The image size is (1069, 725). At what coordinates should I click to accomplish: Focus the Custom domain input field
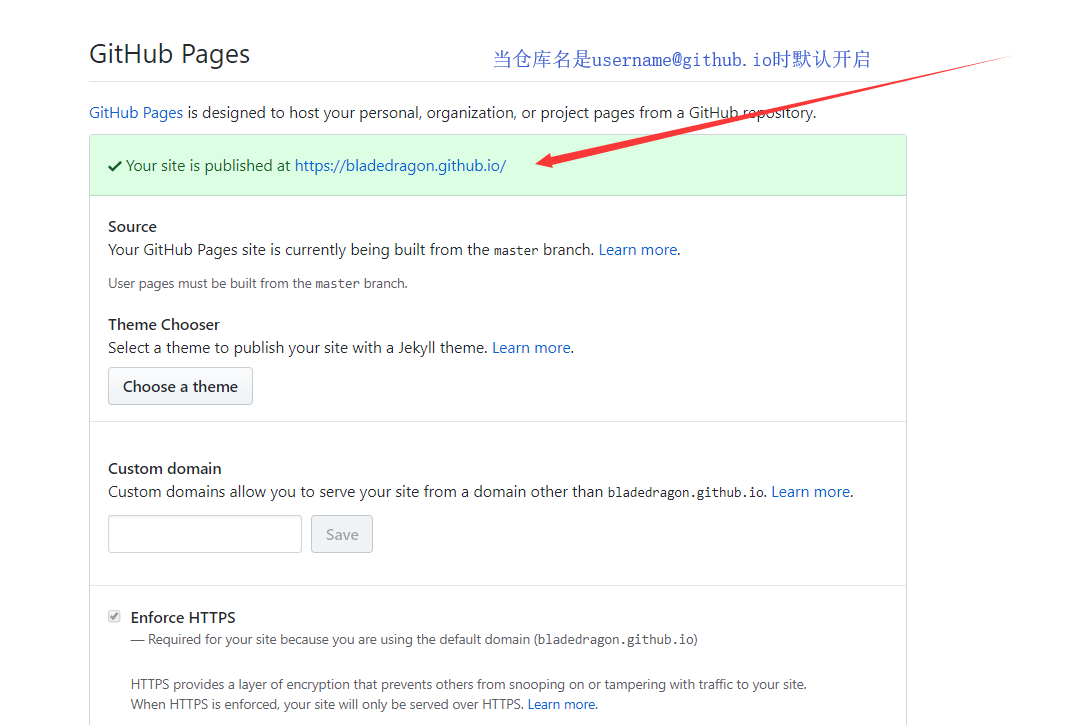click(205, 534)
